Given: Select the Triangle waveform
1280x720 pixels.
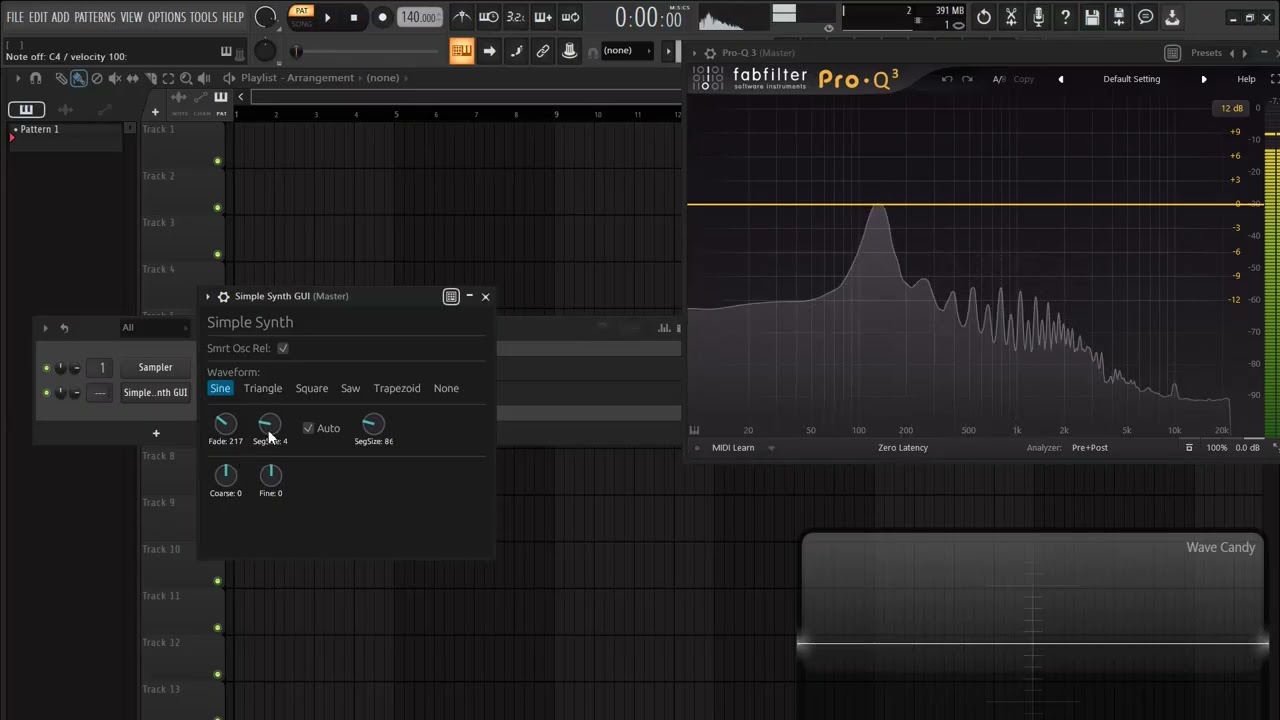Looking at the screenshot, I should point(263,388).
